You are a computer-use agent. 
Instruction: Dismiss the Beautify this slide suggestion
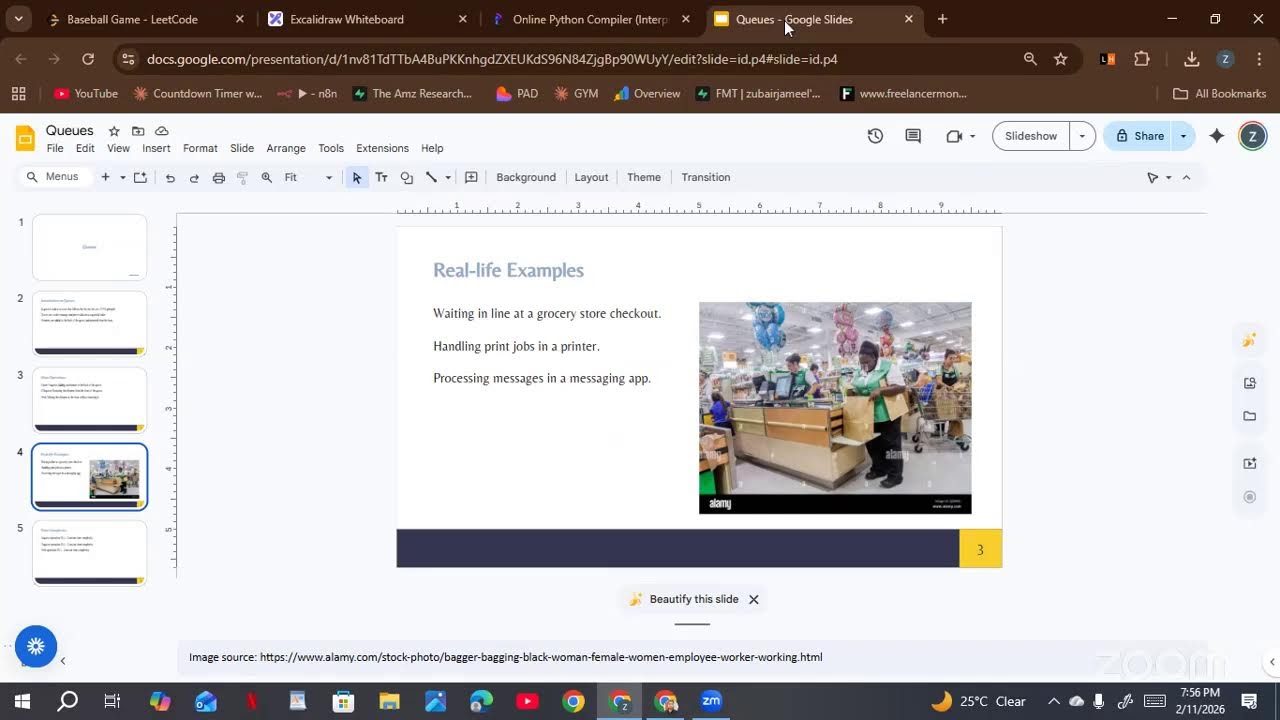pos(754,600)
